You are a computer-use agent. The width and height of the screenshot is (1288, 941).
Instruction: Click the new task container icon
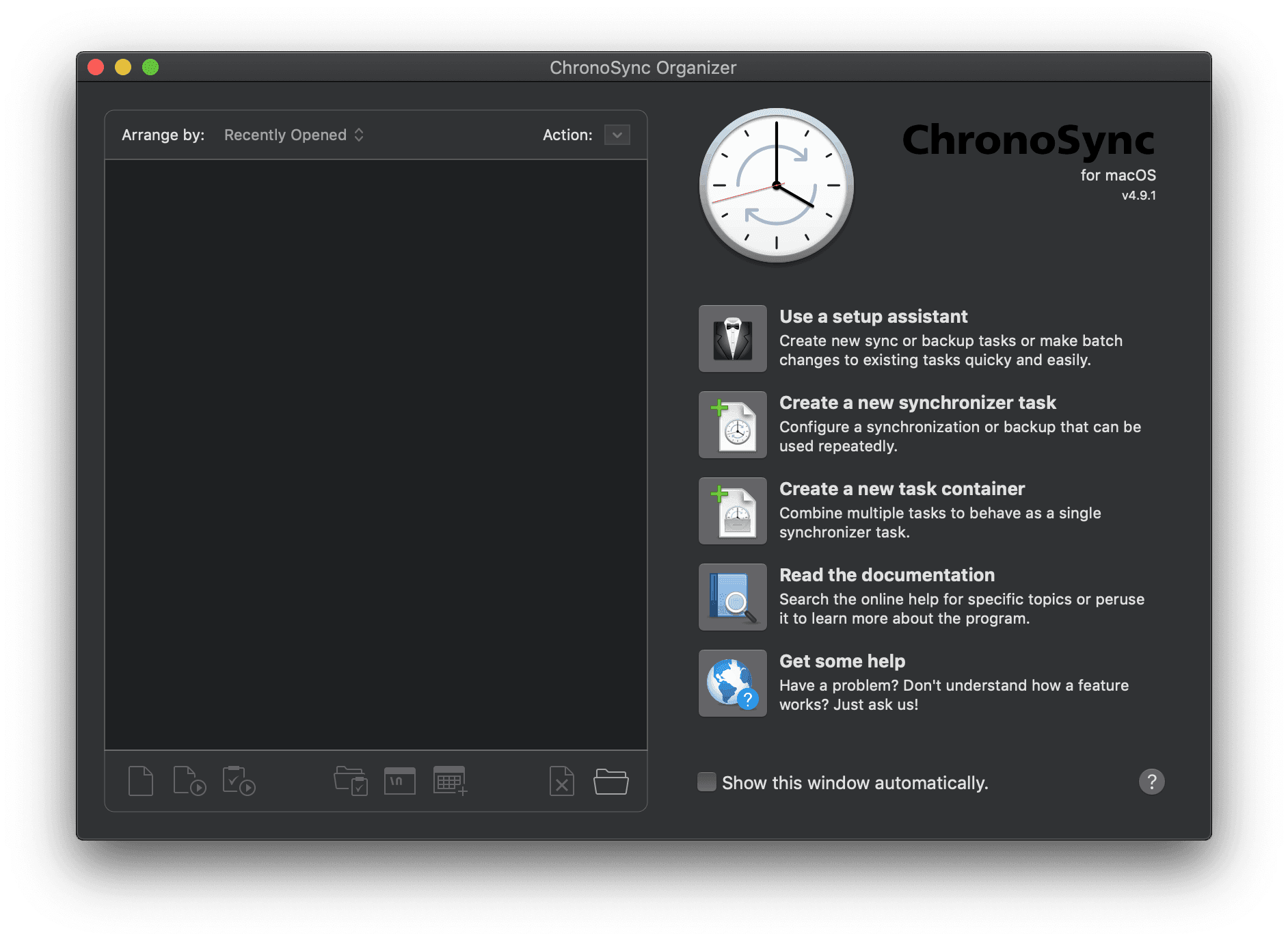[x=733, y=511]
